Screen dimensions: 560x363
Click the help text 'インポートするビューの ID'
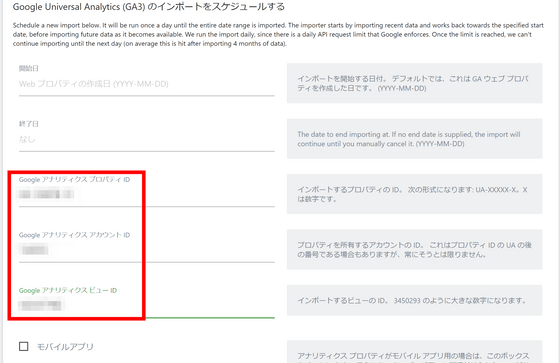(412, 301)
